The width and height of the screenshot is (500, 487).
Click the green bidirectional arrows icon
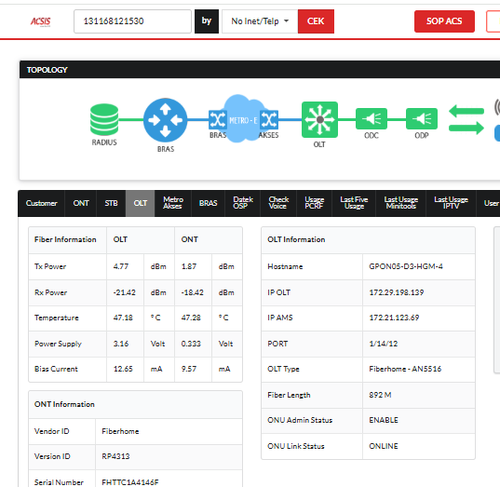click(x=466, y=119)
